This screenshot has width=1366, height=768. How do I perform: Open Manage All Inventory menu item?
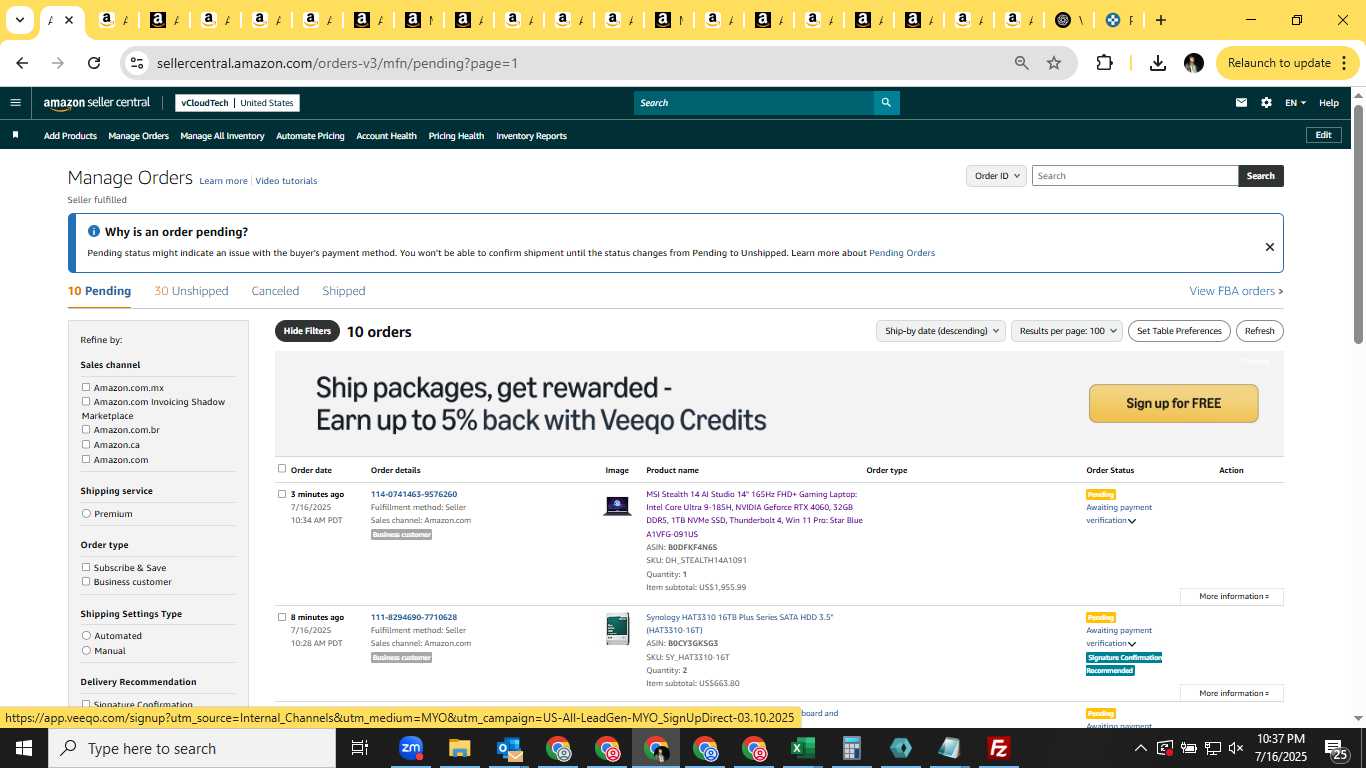tap(222, 136)
